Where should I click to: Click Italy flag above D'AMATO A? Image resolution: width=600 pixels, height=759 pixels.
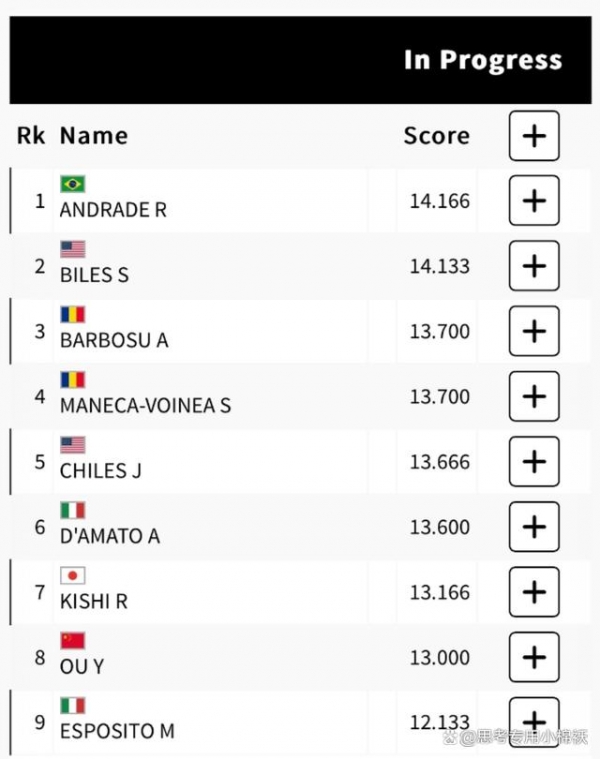[x=73, y=510]
